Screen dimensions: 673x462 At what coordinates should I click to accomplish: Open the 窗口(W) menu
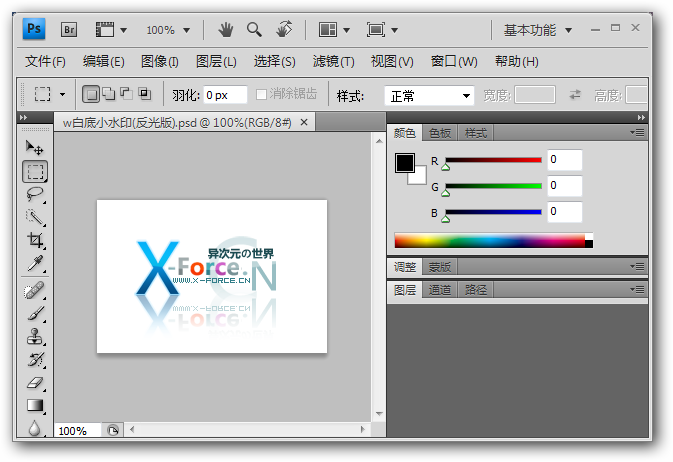454,61
